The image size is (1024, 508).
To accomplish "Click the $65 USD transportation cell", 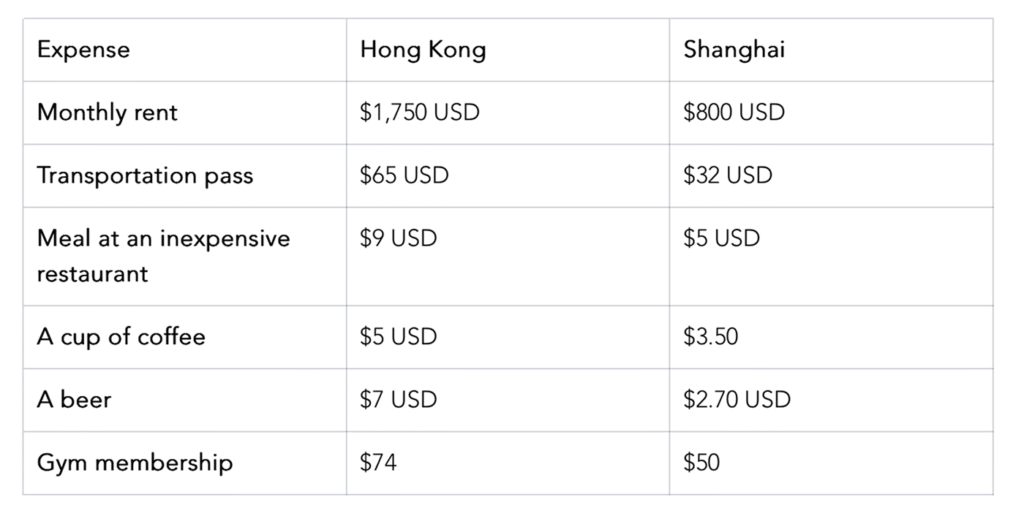I will coord(405,176).
